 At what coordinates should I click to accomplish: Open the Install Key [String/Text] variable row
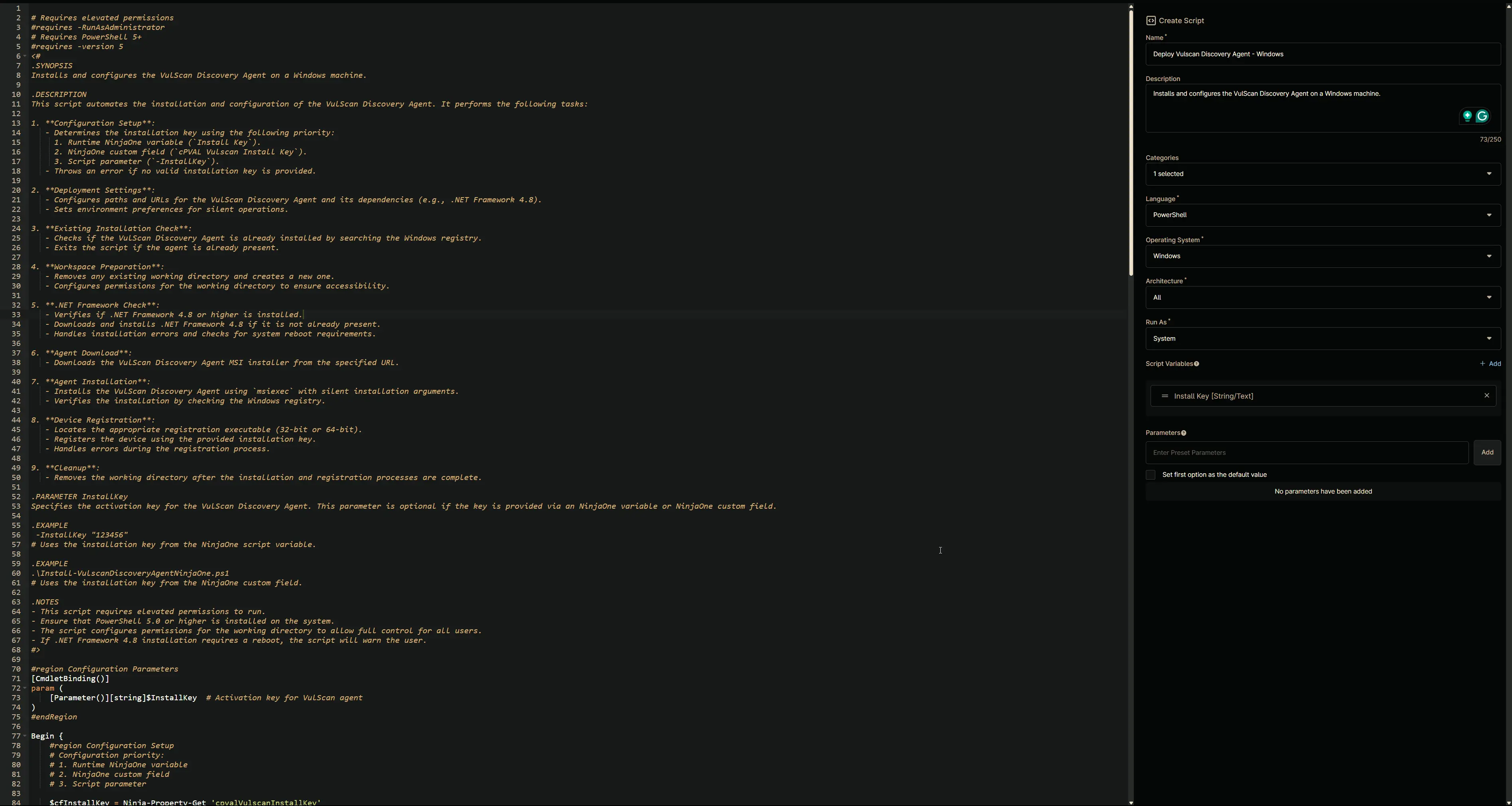pyautogui.click(x=1323, y=396)
